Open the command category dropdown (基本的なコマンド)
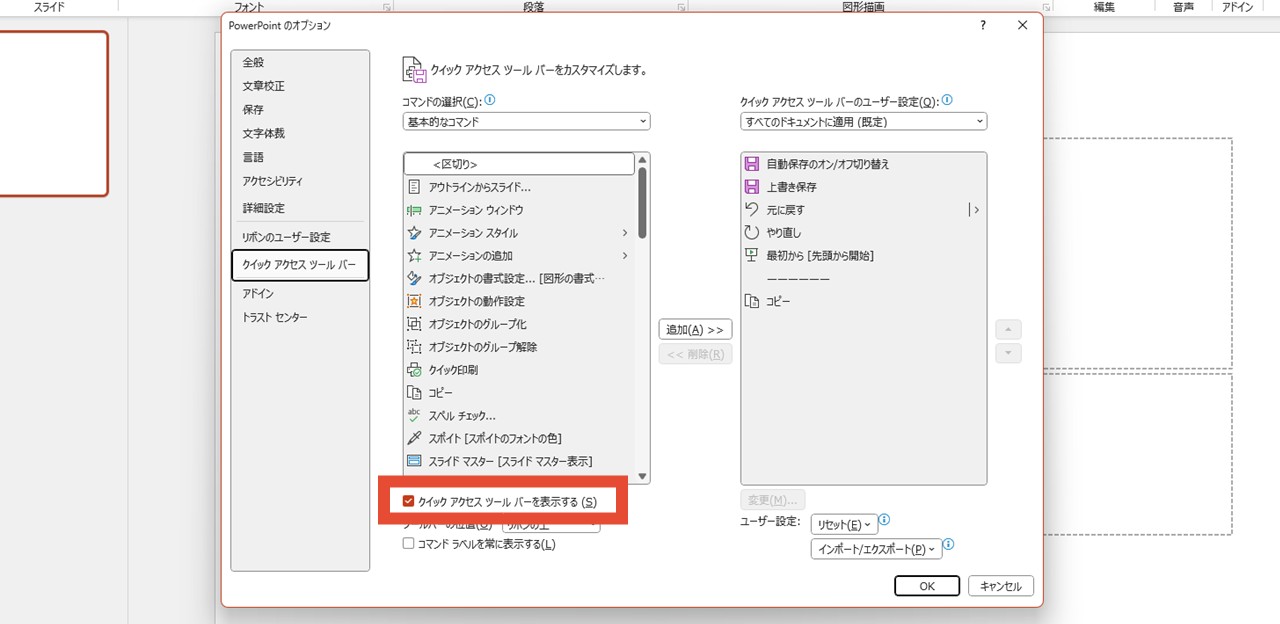This screenshot has width=1280, height=624. 526,122
